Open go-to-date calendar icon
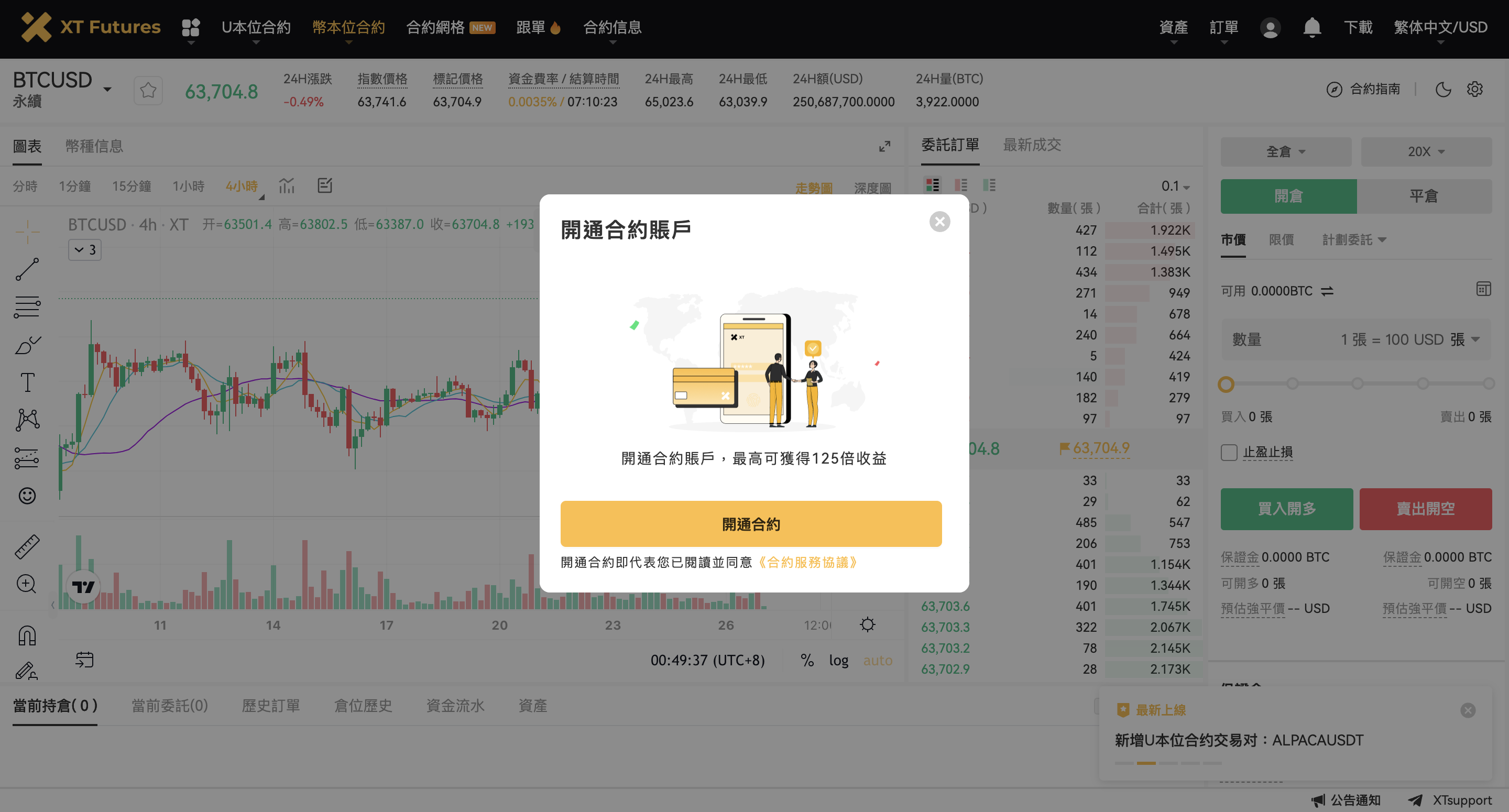Viewport: 1509px width, 812px height. (x=84, y=660)
